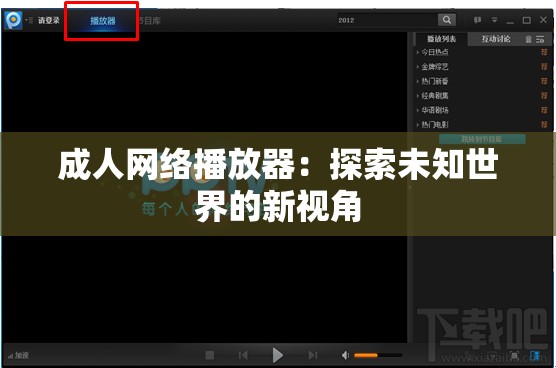Select the 播放列表 tab

tap(441, 39)
